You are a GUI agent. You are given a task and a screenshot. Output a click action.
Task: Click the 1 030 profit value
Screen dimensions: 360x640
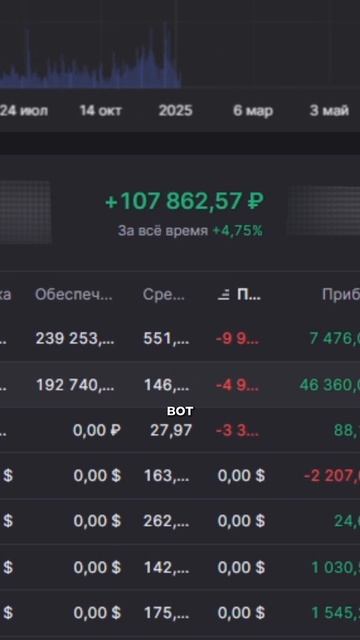[336, 567]
